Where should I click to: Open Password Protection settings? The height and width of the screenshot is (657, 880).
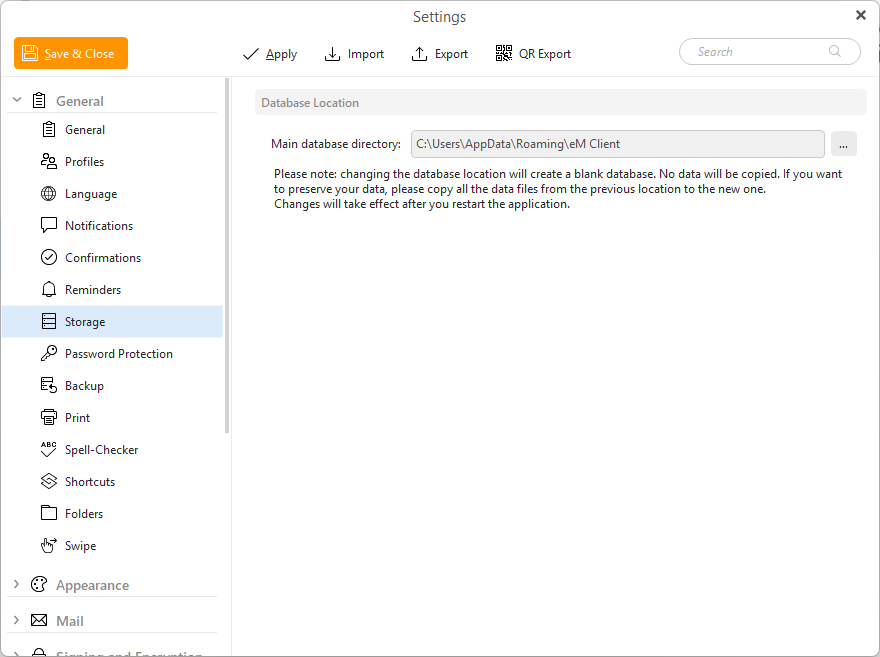[x=112, y=353]
